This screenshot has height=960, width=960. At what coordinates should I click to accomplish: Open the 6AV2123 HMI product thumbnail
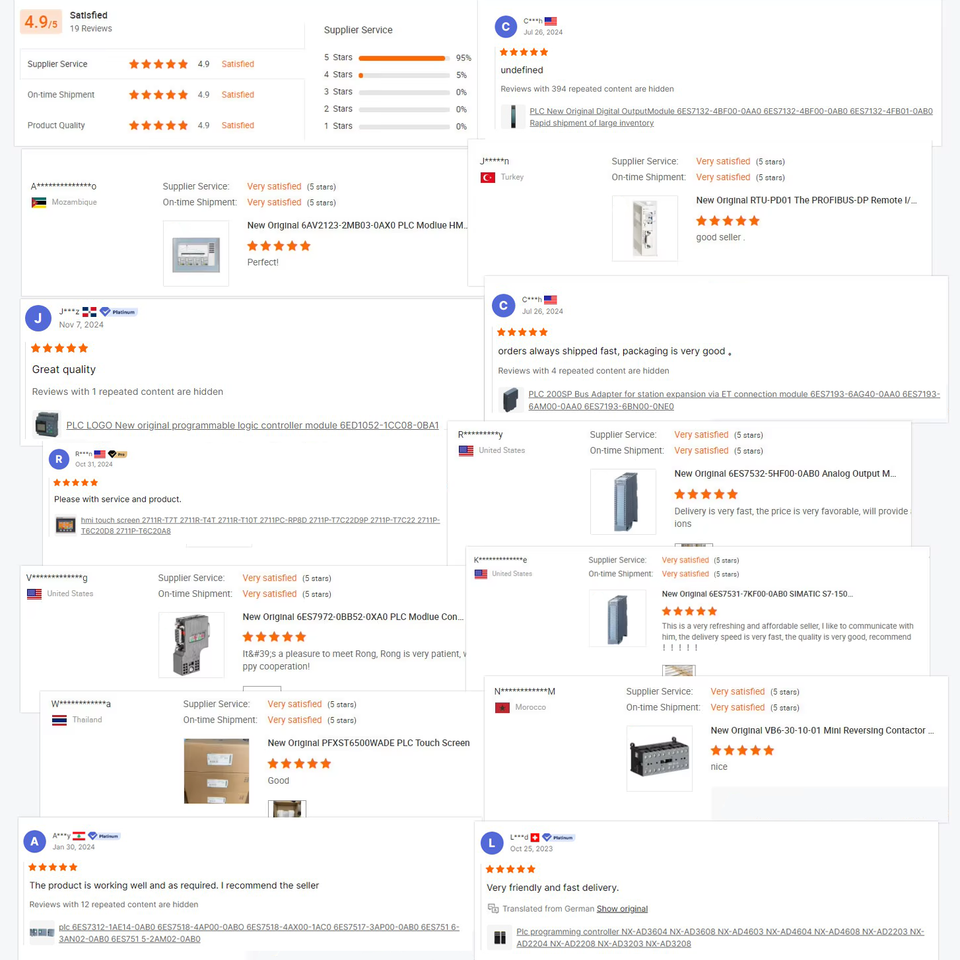[196, 254]
